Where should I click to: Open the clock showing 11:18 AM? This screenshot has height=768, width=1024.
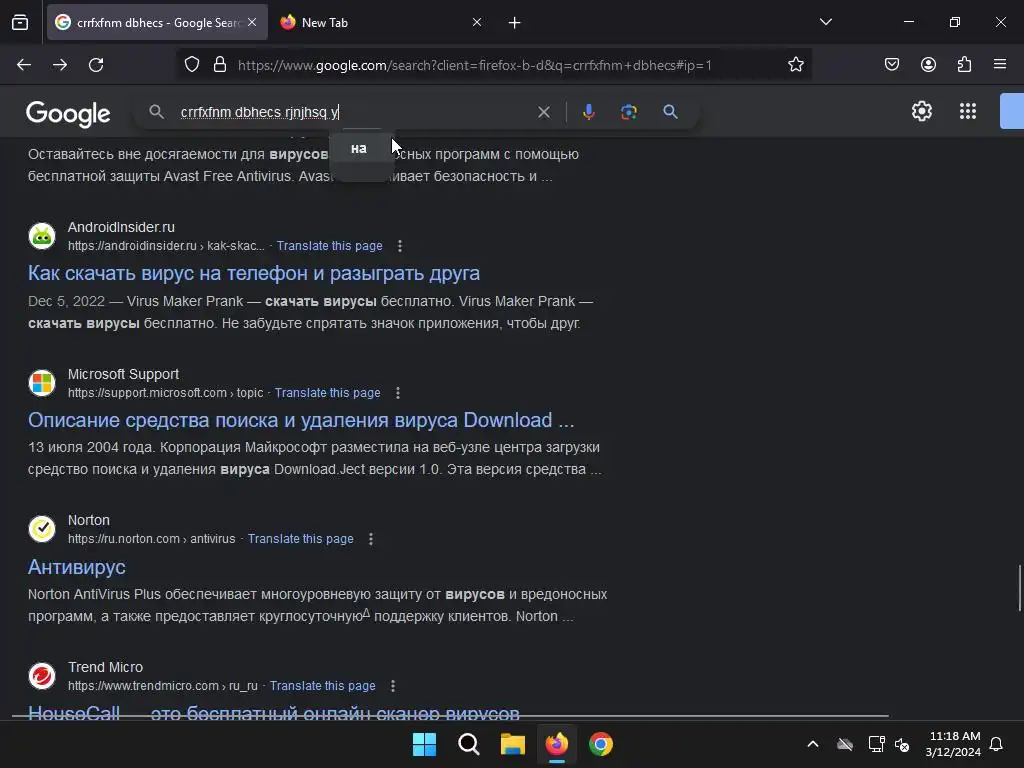pyautogui.click(x=953, y=744)
